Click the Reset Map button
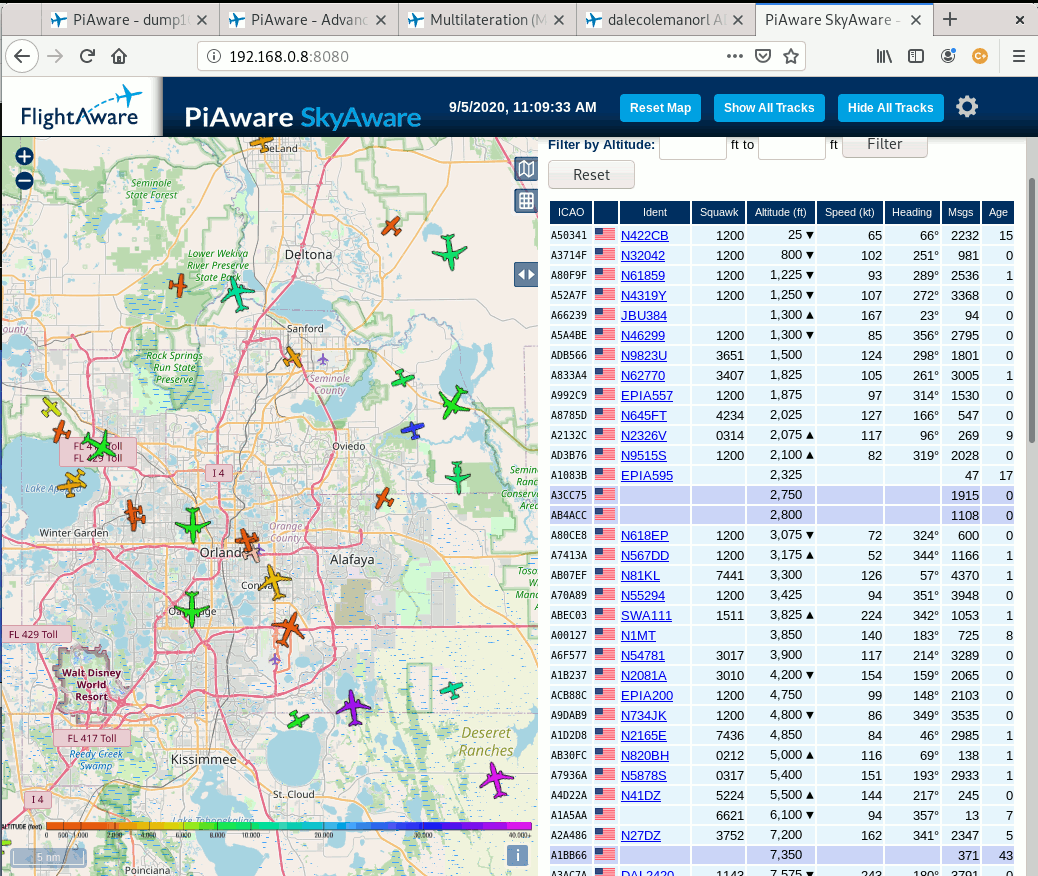Image resolution: width=1038 pixels, height=876 pixels. 660,108
